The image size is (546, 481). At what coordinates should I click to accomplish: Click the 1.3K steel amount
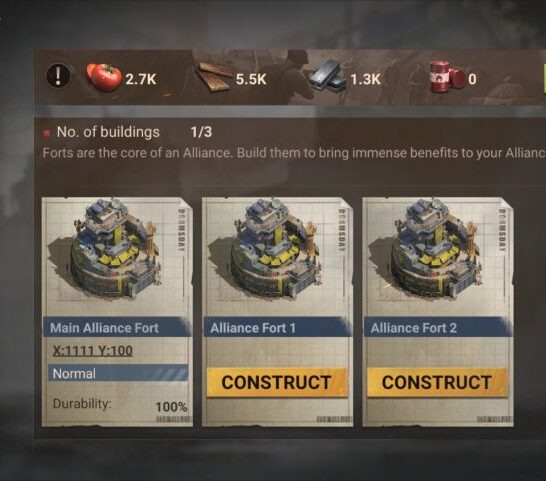(x=365, y=79)
